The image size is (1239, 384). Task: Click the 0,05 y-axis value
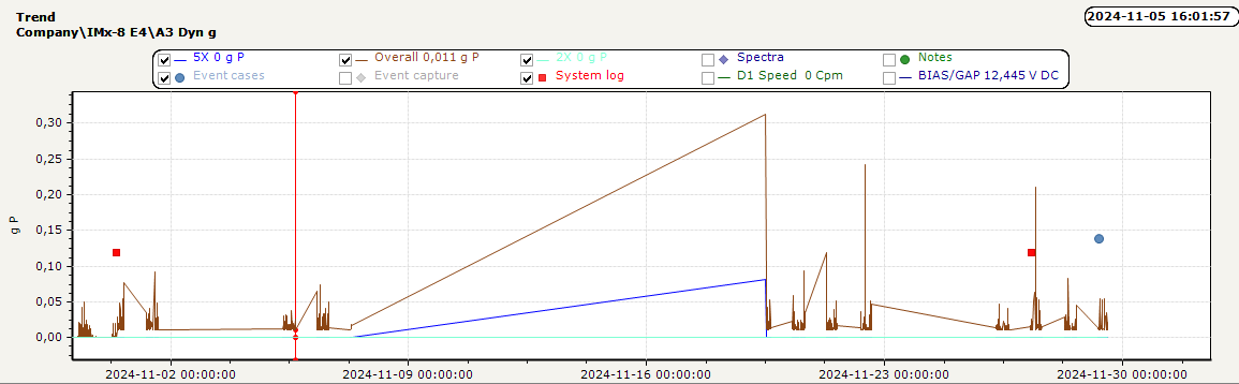48,302
